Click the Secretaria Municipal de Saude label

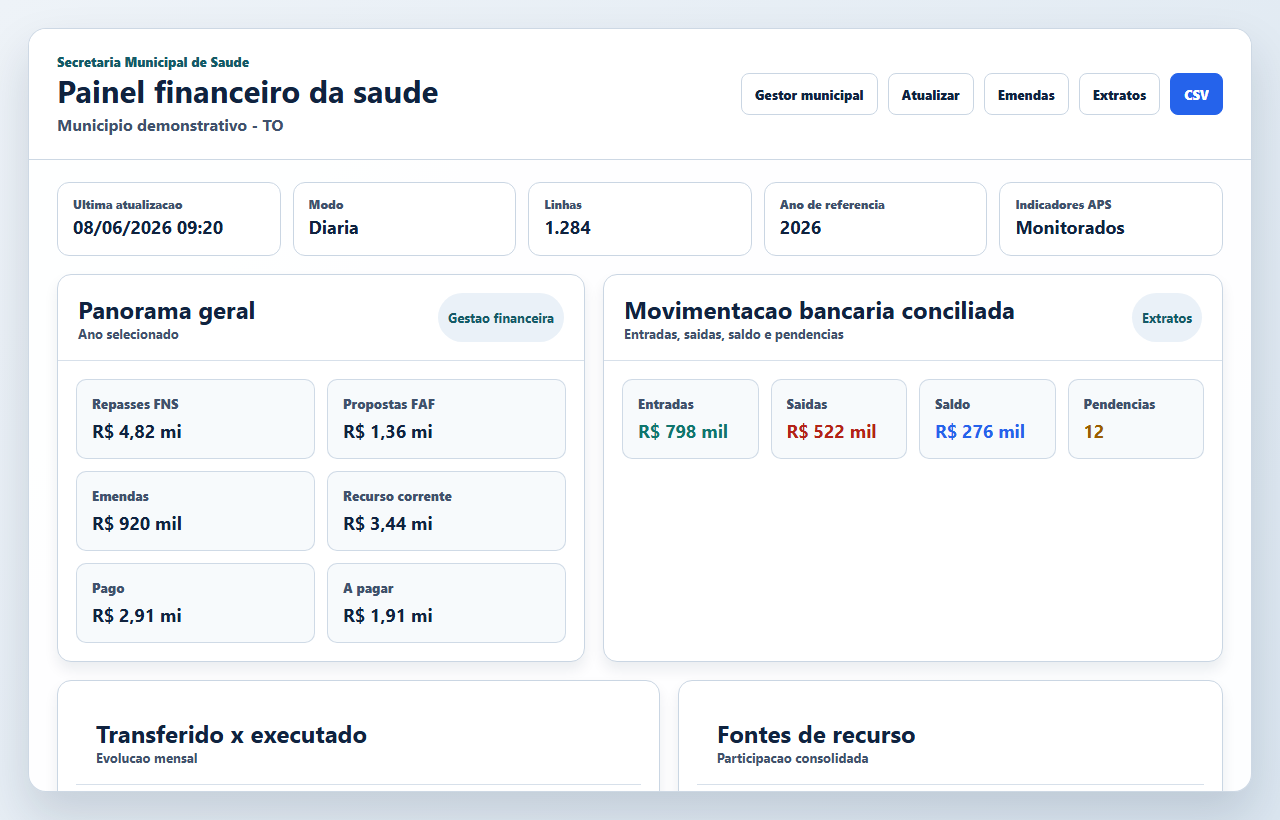[153, 62]
